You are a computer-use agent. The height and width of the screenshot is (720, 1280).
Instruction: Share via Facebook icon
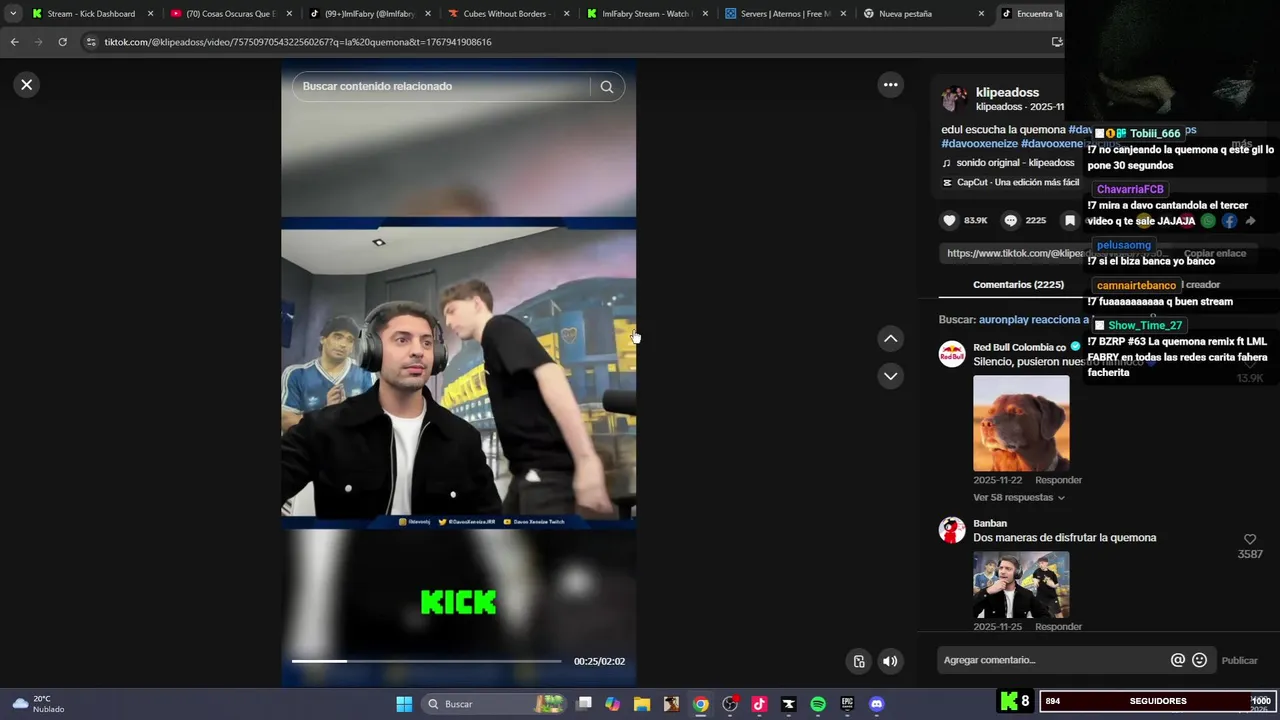(1229, 220)
